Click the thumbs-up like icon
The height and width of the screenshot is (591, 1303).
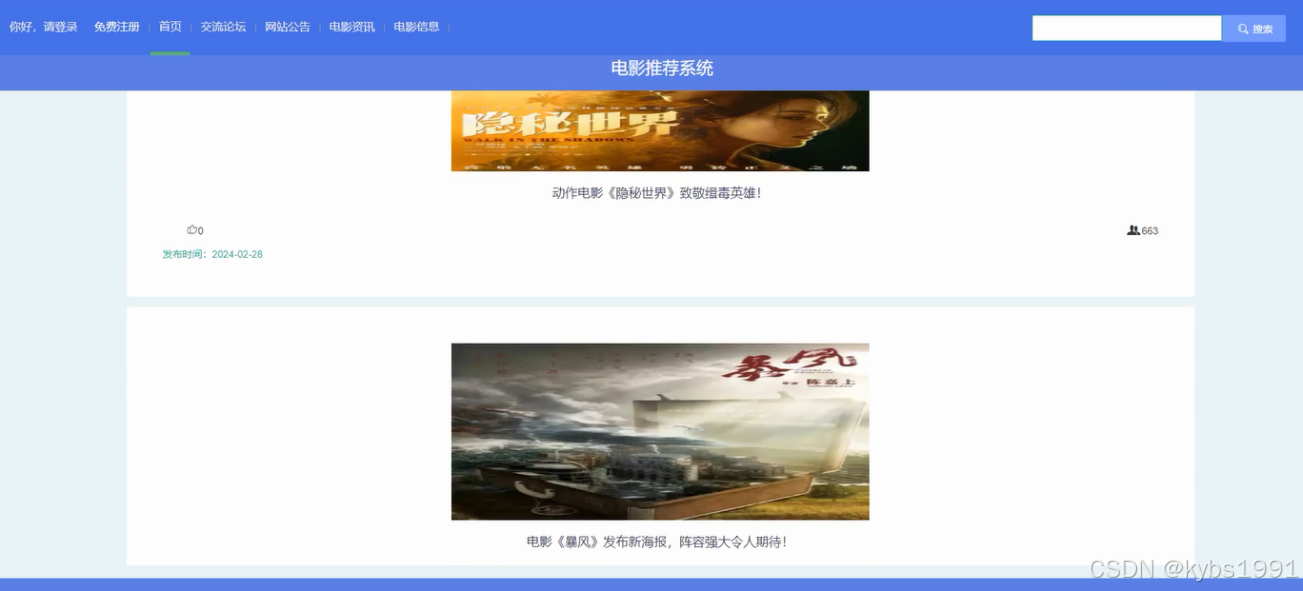(192, 230)
